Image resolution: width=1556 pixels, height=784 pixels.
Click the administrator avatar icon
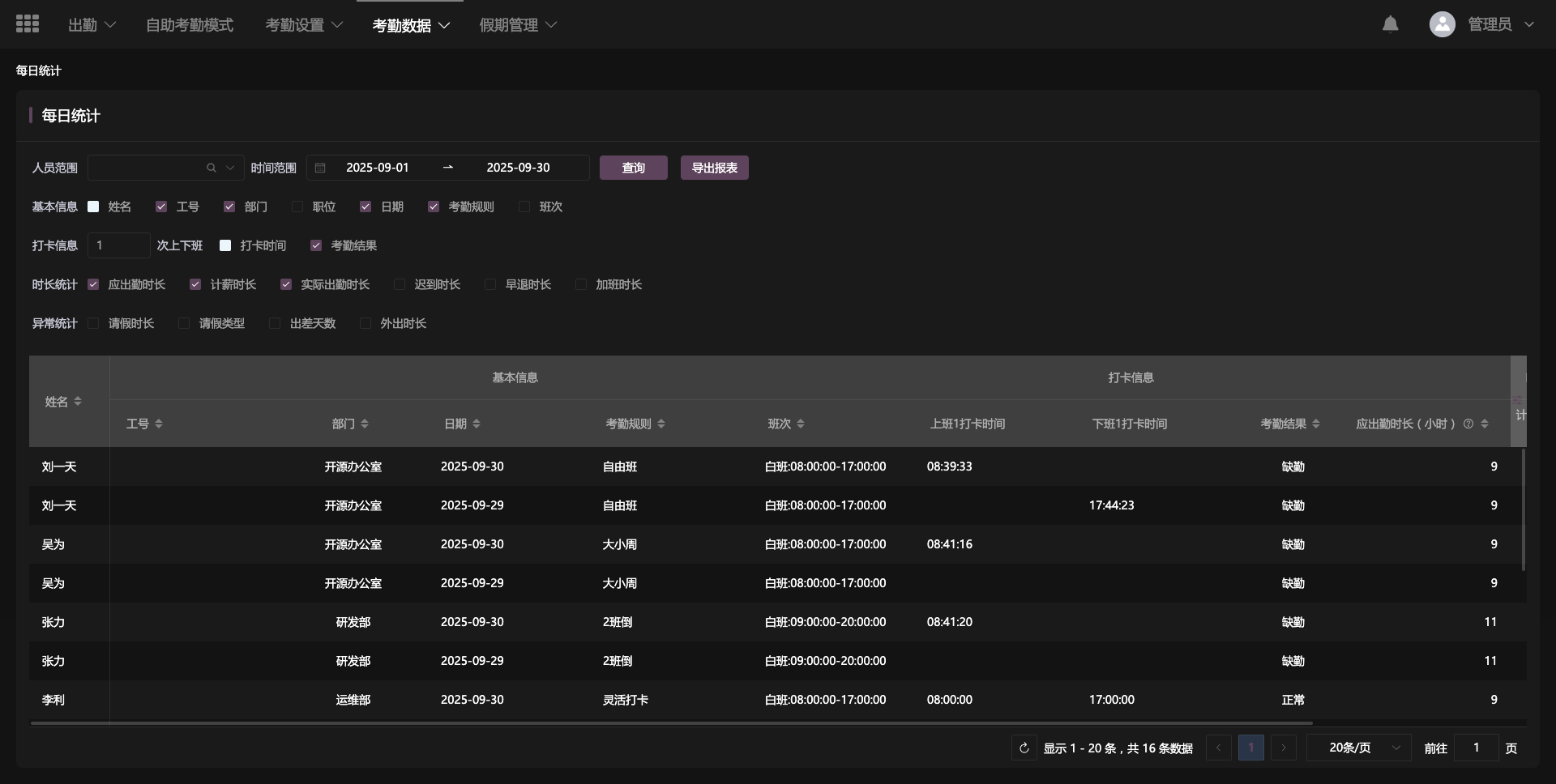[1442, 24]
